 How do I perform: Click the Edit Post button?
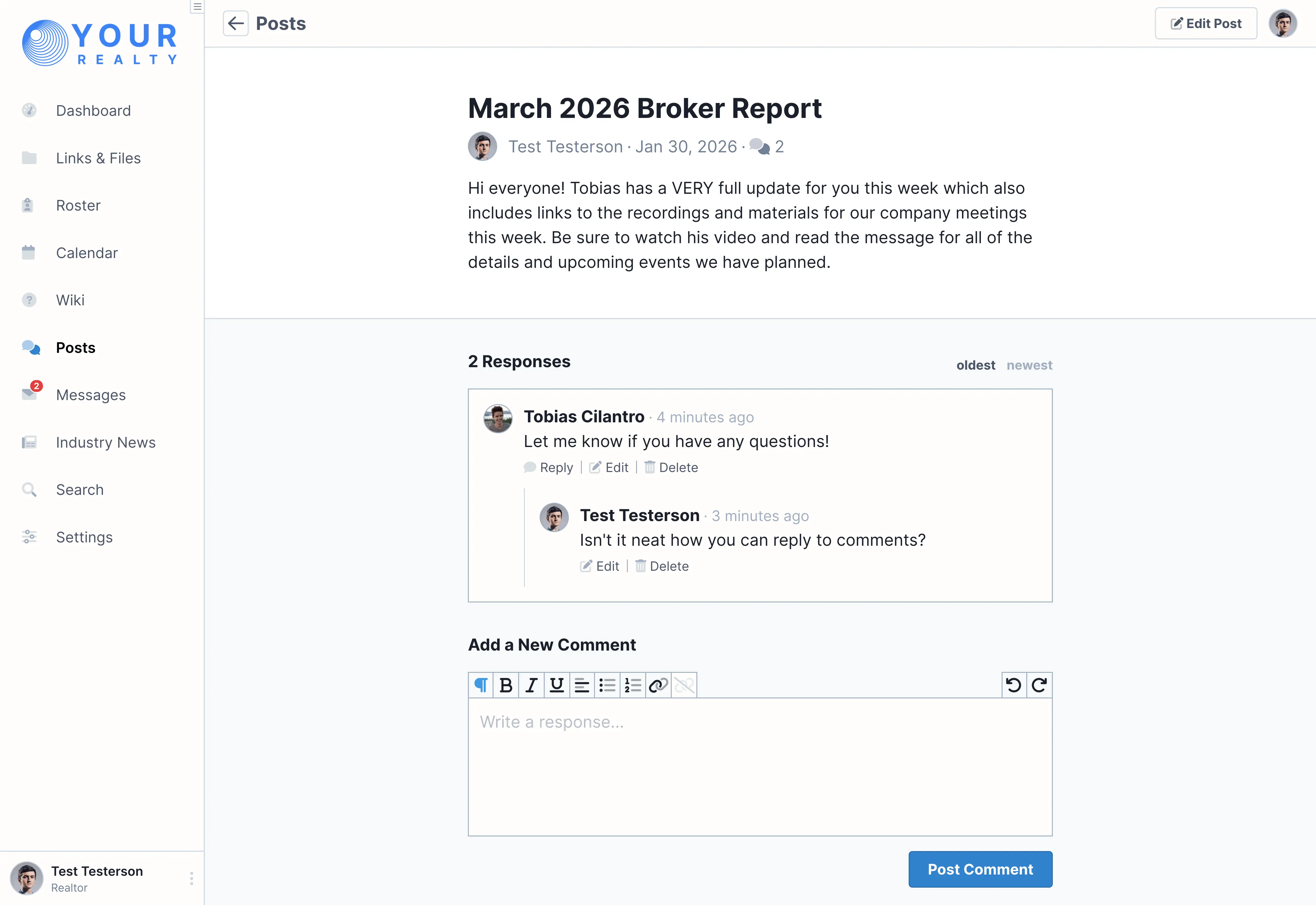(1205, 23)
